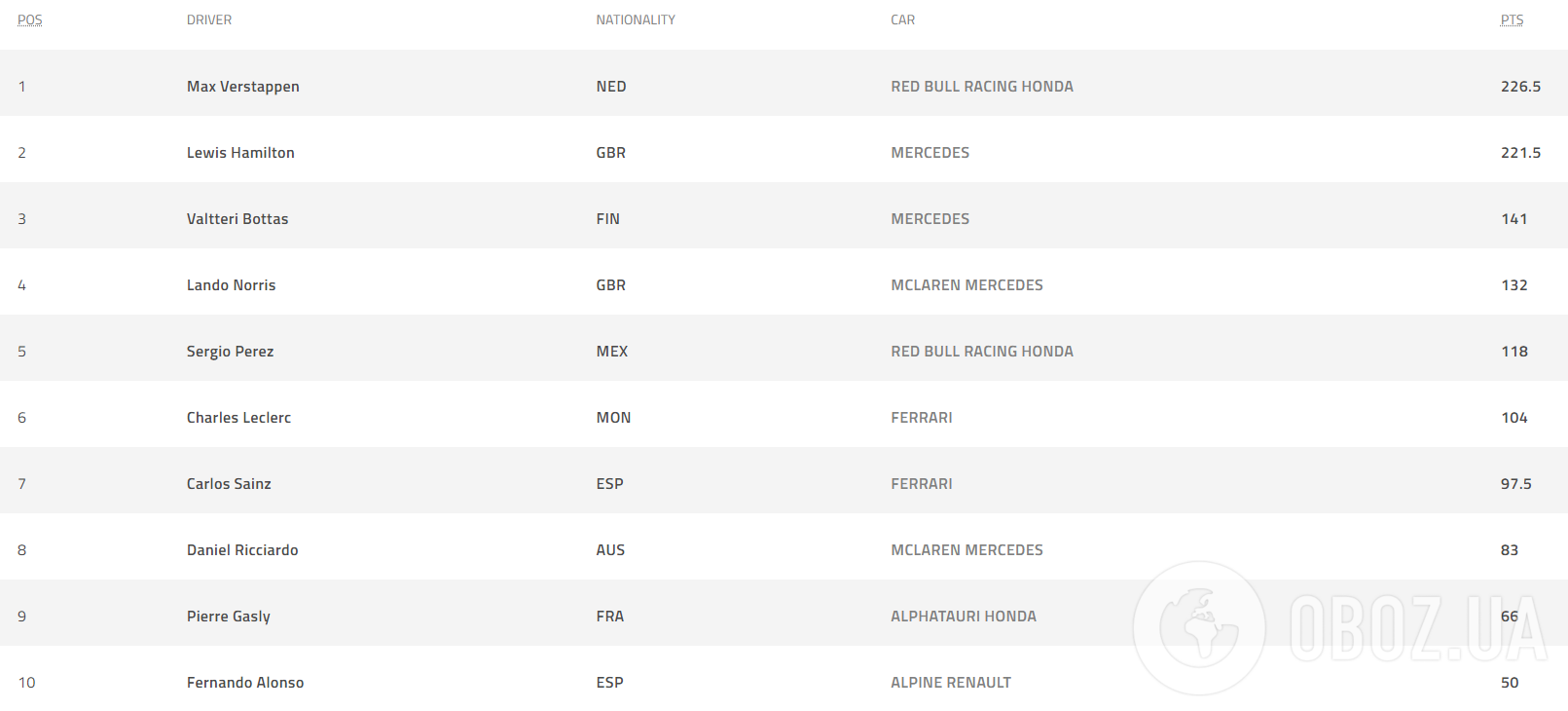1568x711 pixels.
Task: Select the NATIONALITY column header
Action: [x=636, y=19]
